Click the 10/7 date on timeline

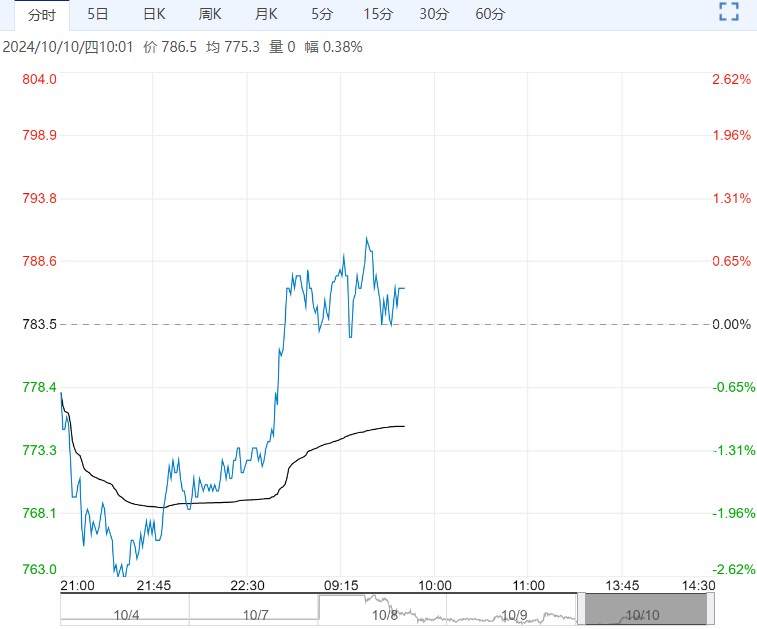point(255,615)
